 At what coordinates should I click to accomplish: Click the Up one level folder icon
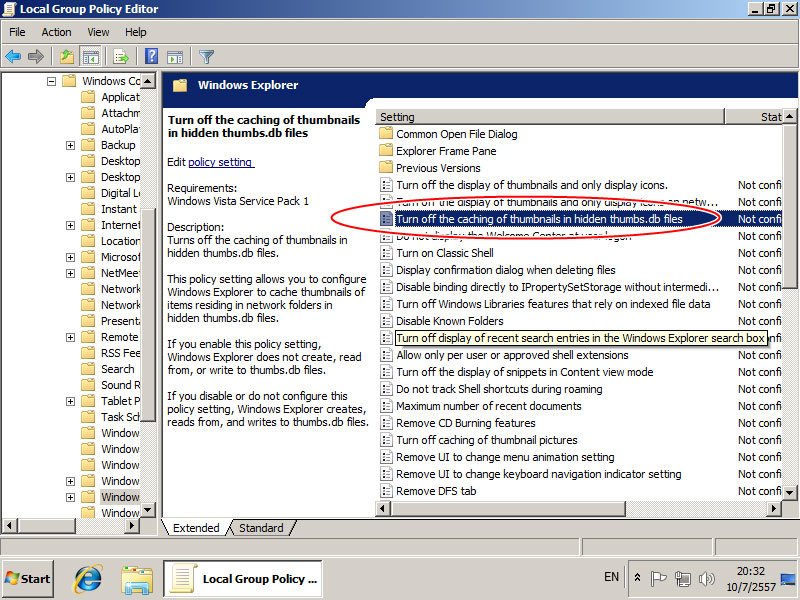(x=67, y=56)
